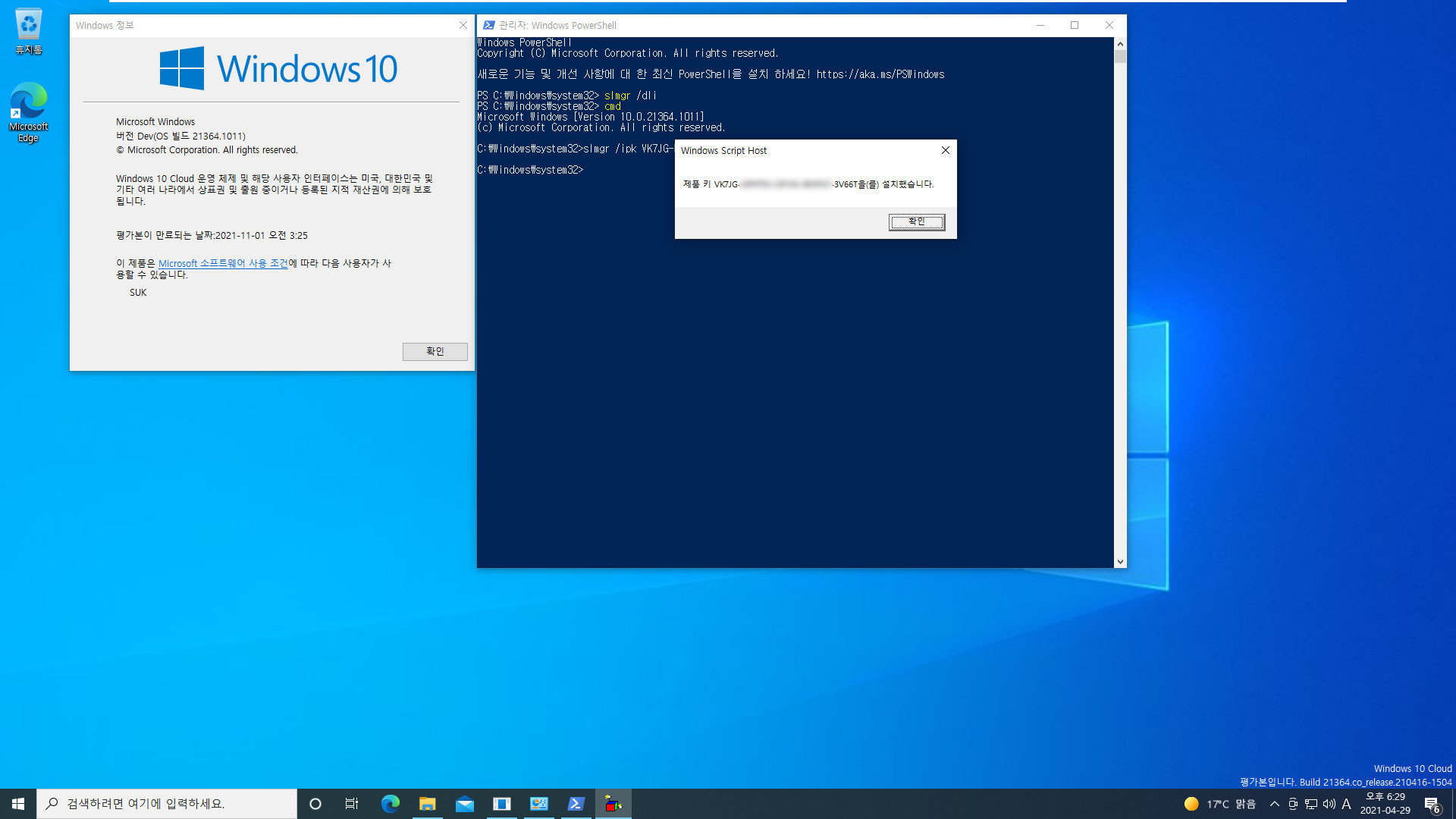Close the Windows Script Host dialog
The height and width of the screenshot is (819, 1456).
pyautogui.click(x=945, y=150)
